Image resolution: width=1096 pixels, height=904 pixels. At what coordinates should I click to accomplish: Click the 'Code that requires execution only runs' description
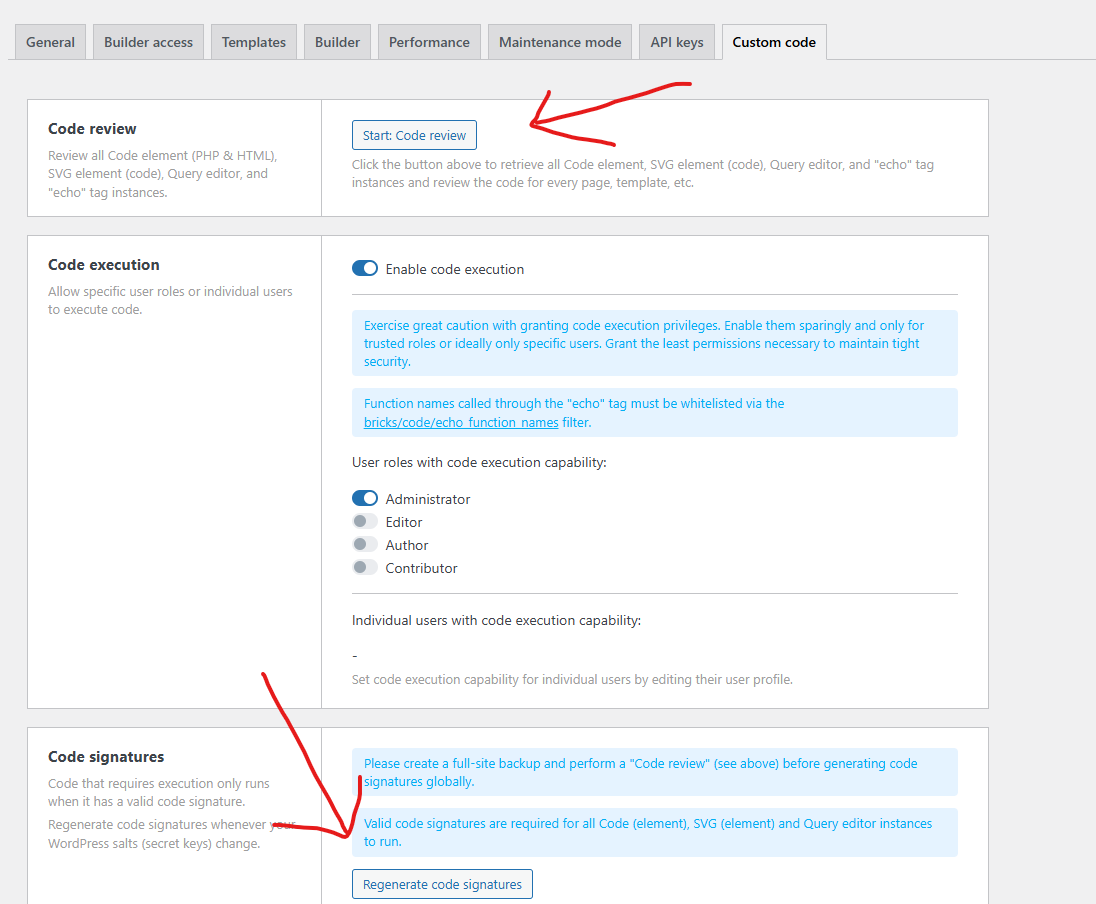159,792
